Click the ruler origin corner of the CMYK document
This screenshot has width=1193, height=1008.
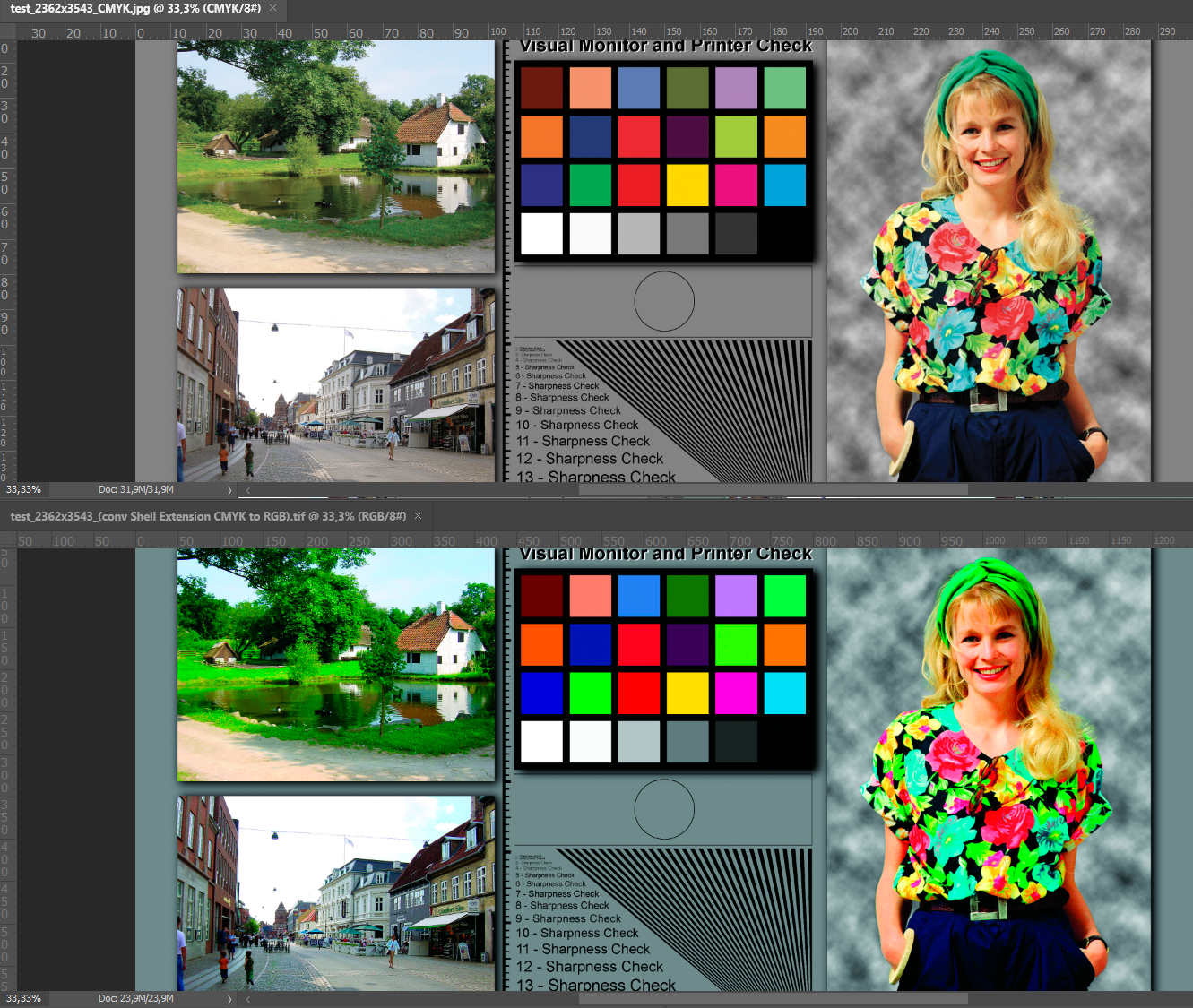click(x=8, y=32)
